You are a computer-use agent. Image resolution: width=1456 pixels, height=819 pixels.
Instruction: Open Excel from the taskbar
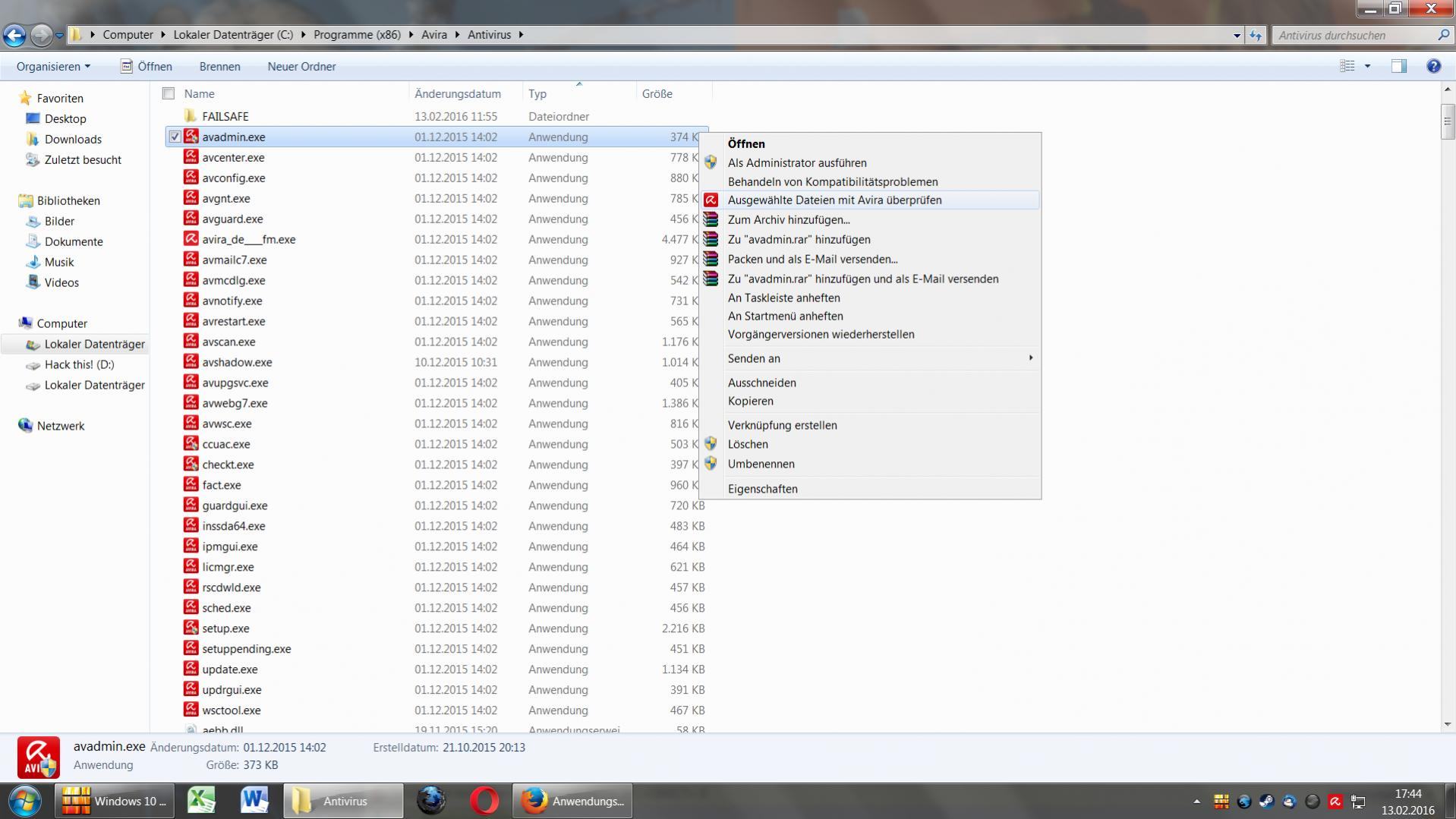pos(201,801)
